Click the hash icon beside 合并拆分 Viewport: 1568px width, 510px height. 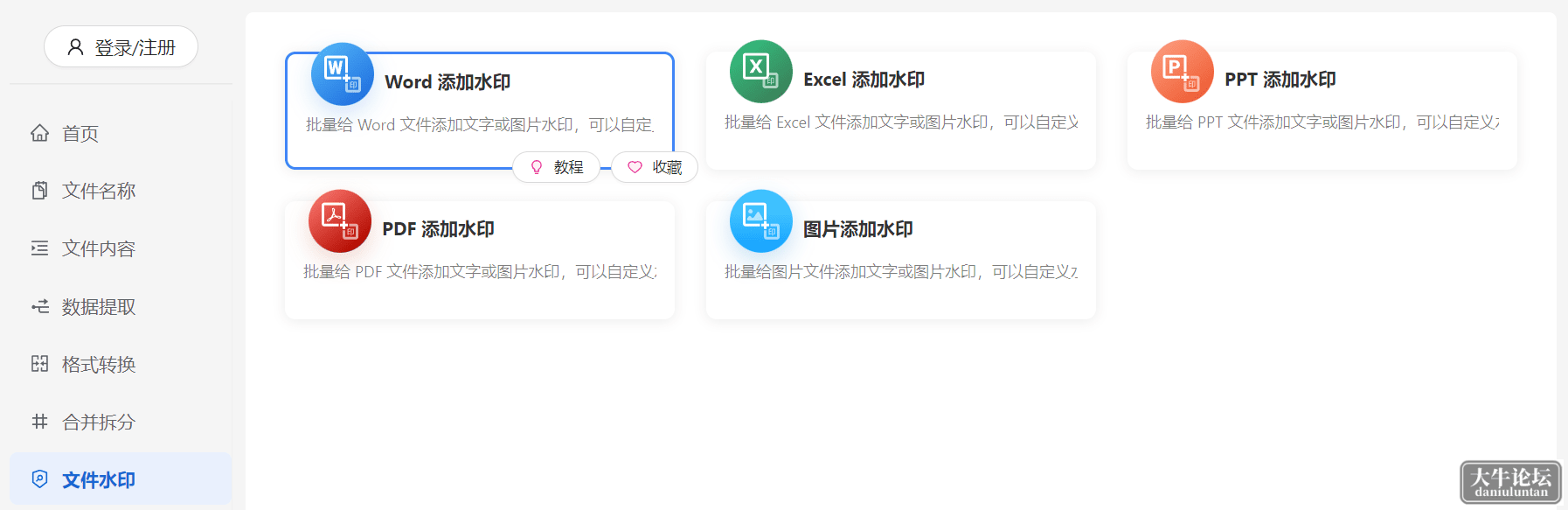pos(39,422)
